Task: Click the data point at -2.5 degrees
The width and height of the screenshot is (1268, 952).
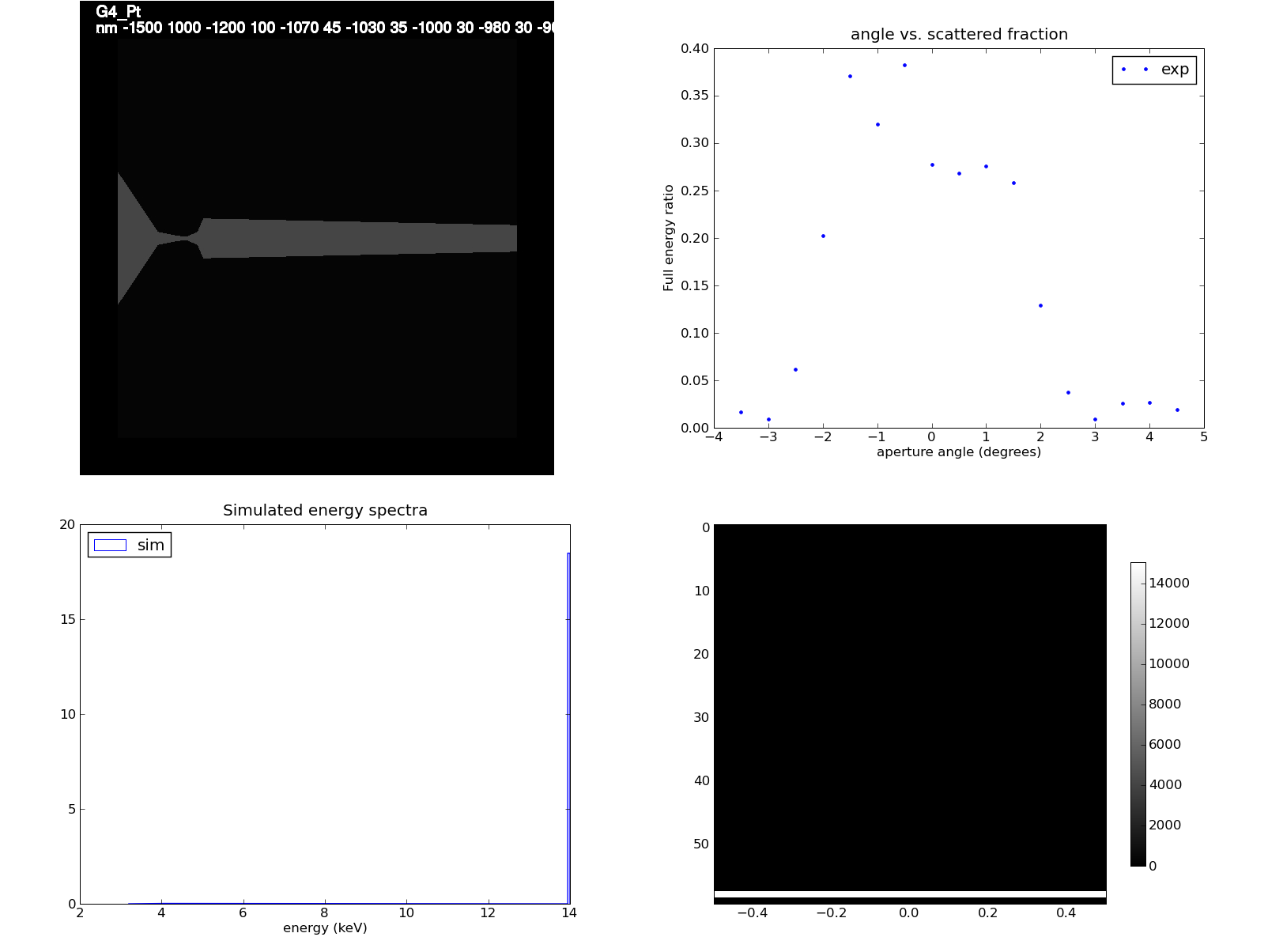Action: click(x=795, y=369)
